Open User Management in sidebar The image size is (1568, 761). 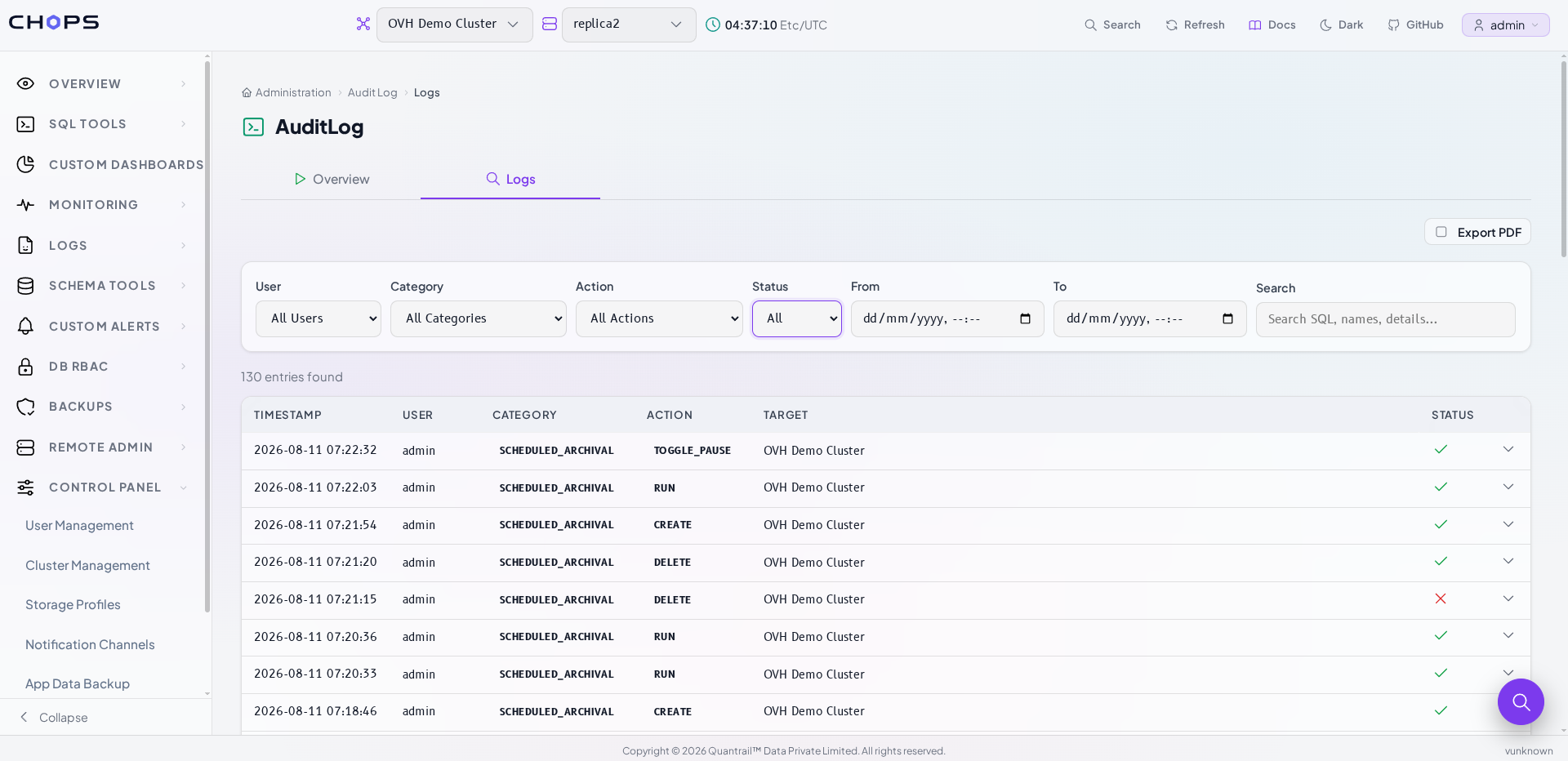79,526
